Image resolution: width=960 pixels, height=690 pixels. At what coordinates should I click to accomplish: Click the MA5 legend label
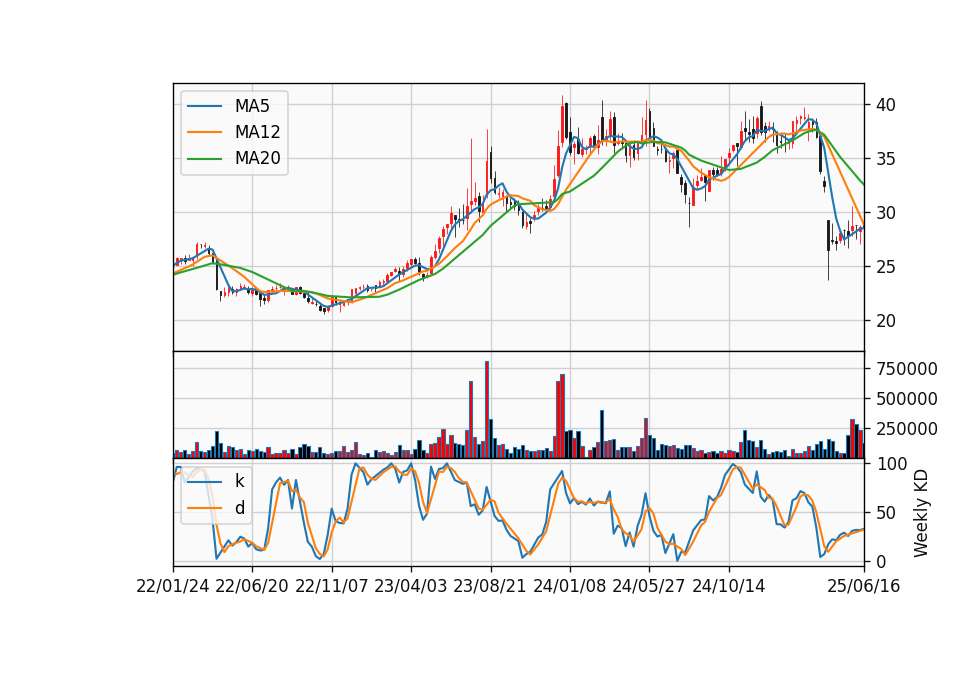tap(252, 106)
